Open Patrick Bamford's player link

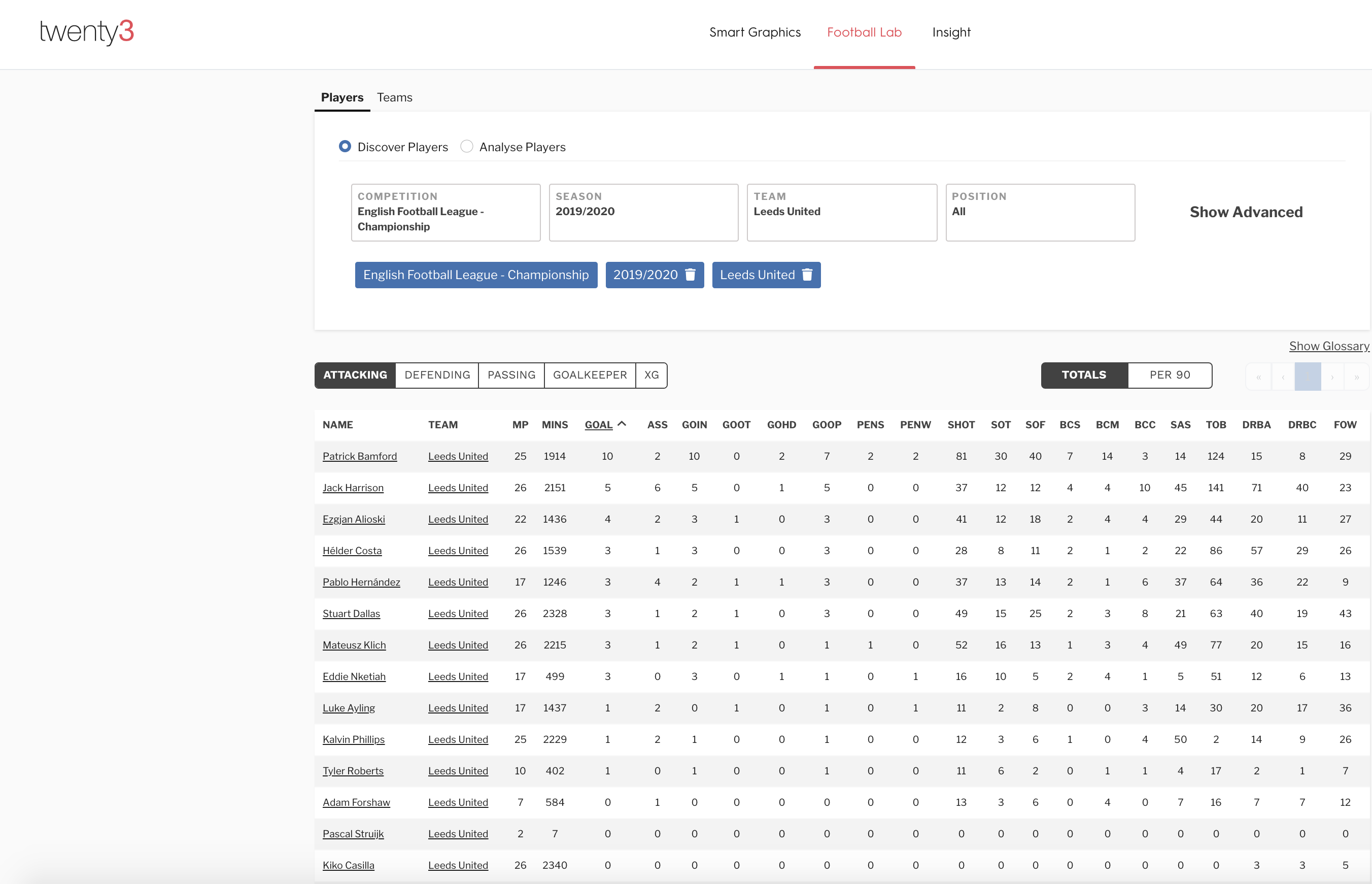[x=360, y=456]
